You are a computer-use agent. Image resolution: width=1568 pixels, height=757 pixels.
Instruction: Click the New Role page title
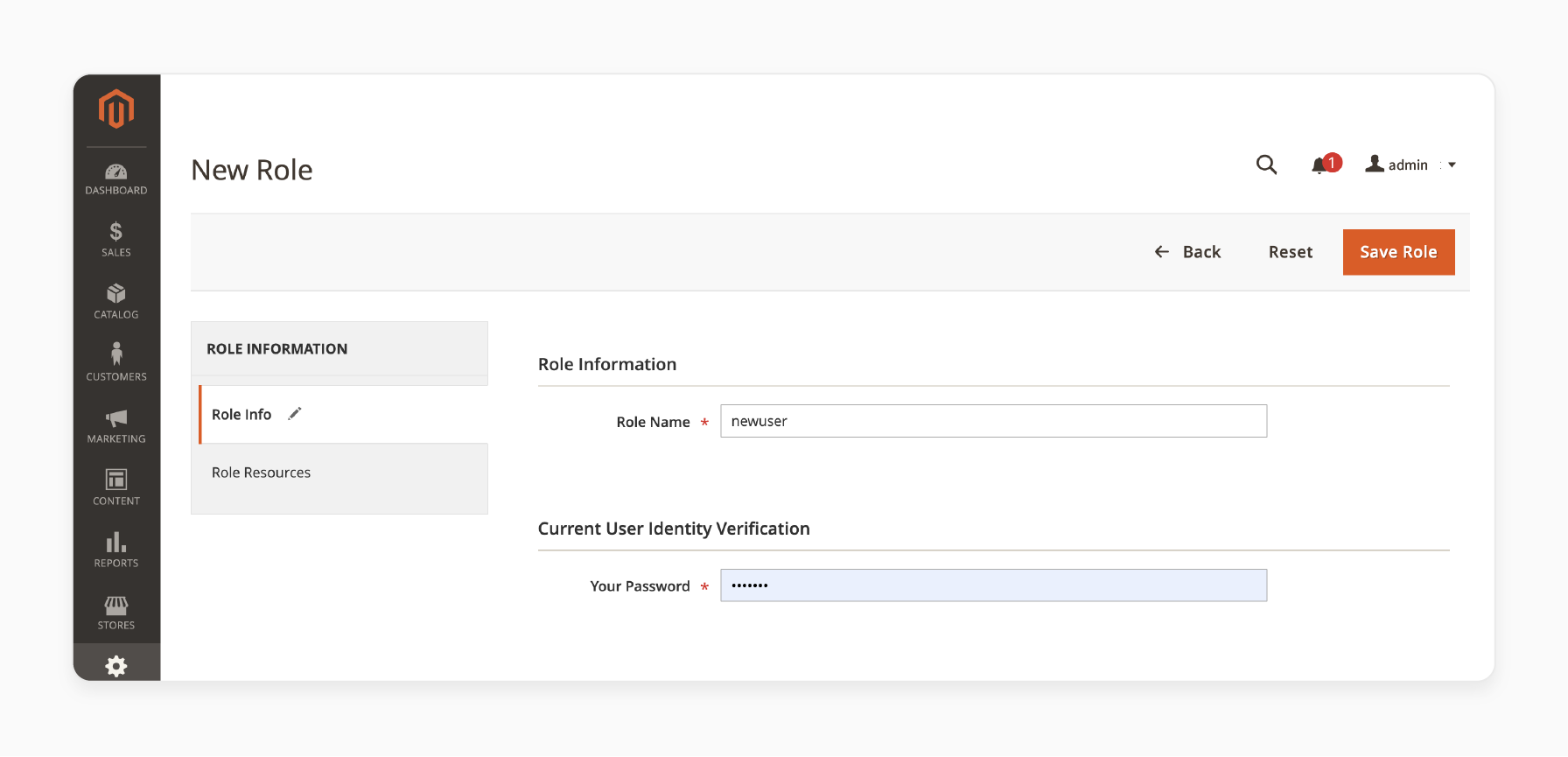[x=252, y=170]
